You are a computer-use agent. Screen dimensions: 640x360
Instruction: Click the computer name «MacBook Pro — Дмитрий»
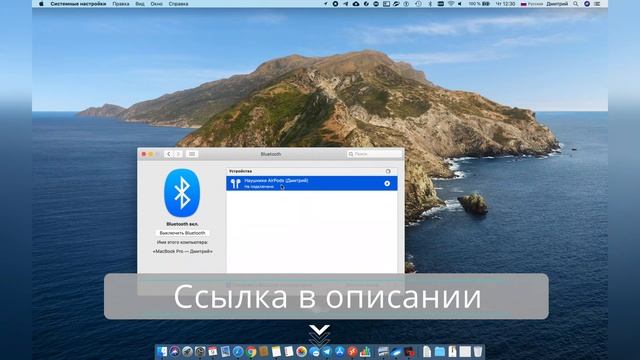tap(182, 251)
